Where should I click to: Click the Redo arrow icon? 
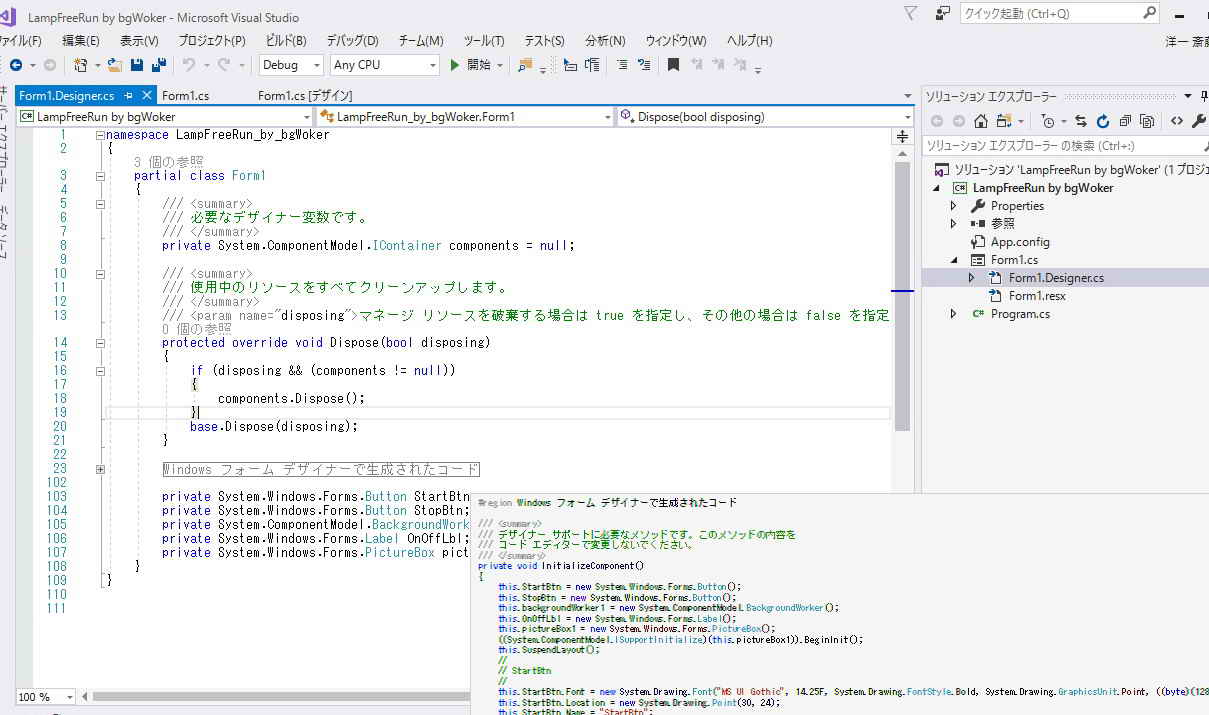click(225, 65)
